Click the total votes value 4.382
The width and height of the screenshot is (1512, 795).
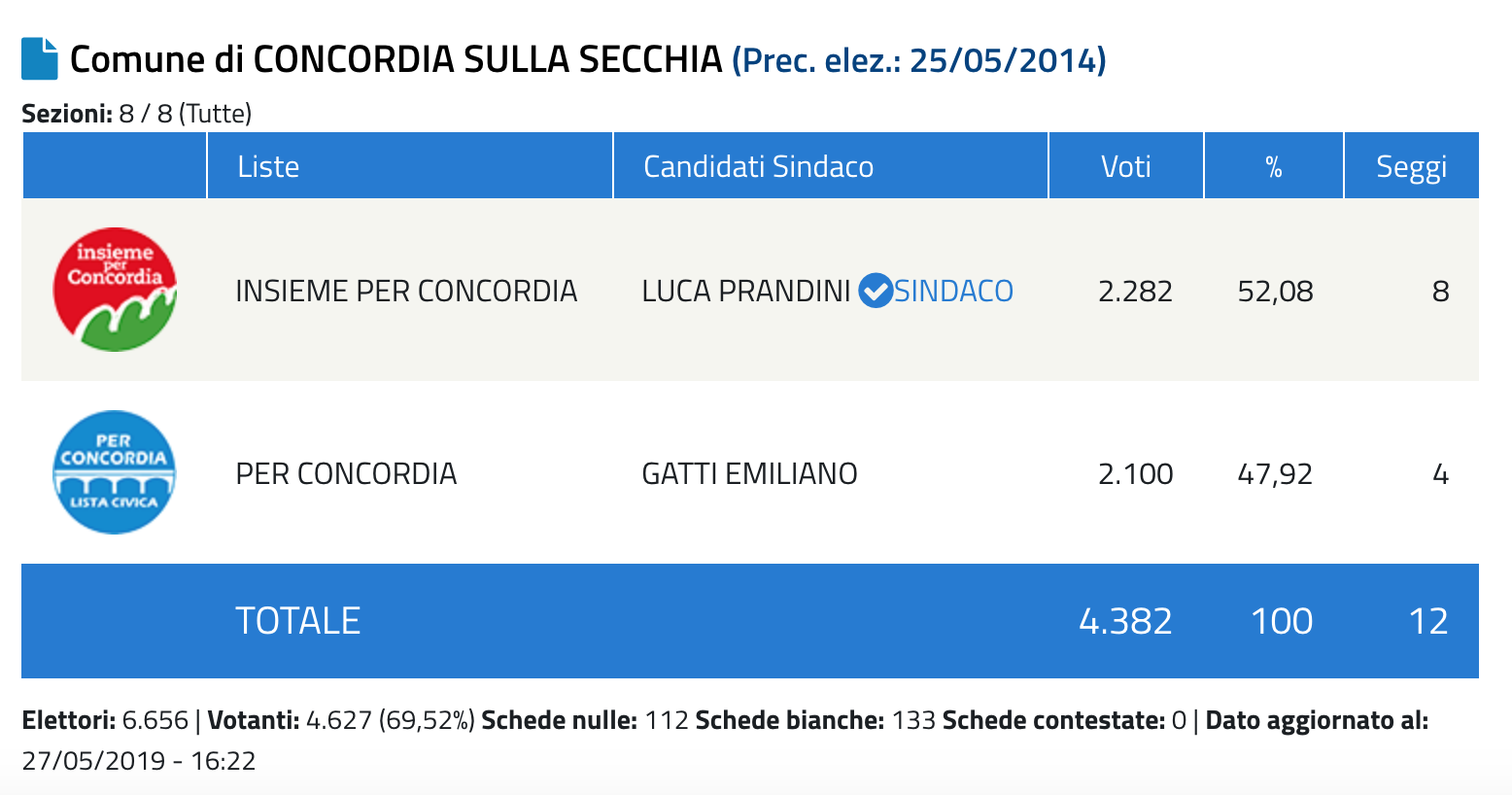pyautogui.click(x=1125, y=620)
